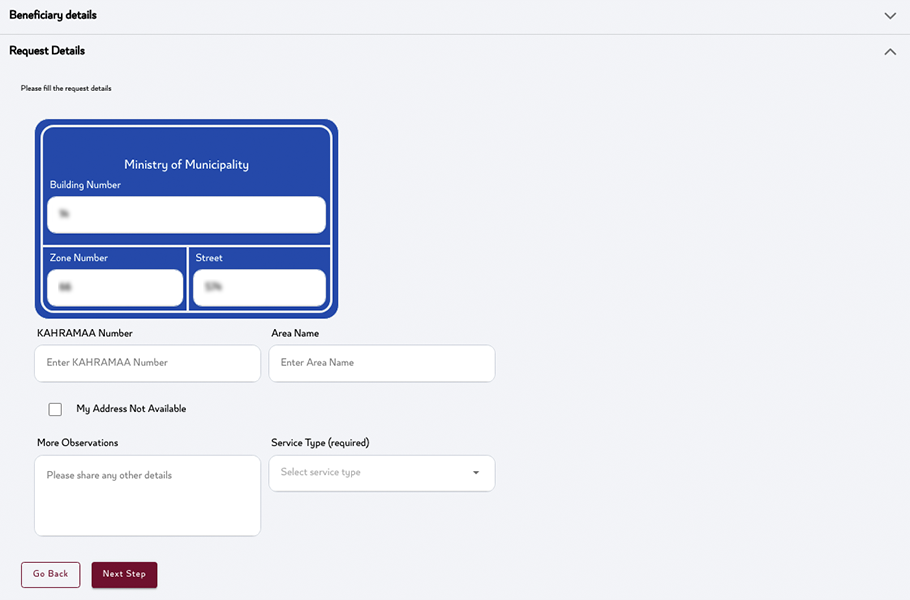
Task: Click the Request Details section title
Action: pos(47,51)
